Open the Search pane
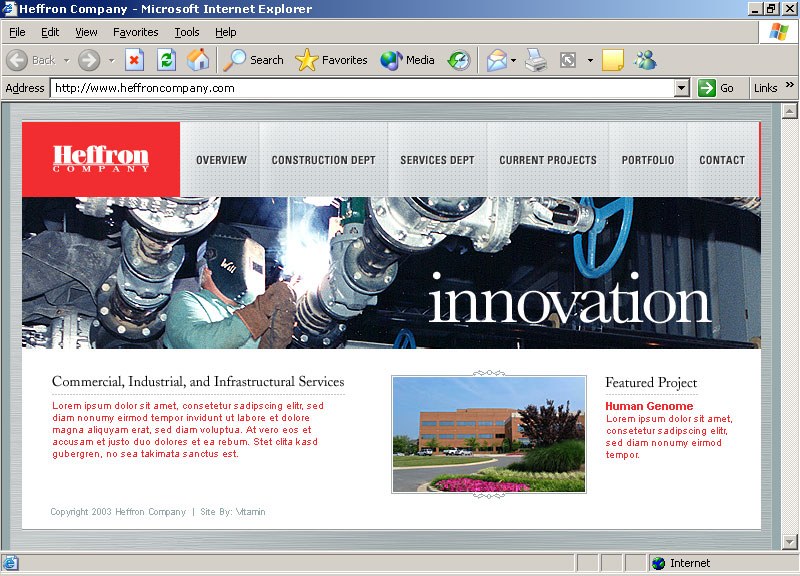This screenshot has height=576, width=800. click(254, 60)
